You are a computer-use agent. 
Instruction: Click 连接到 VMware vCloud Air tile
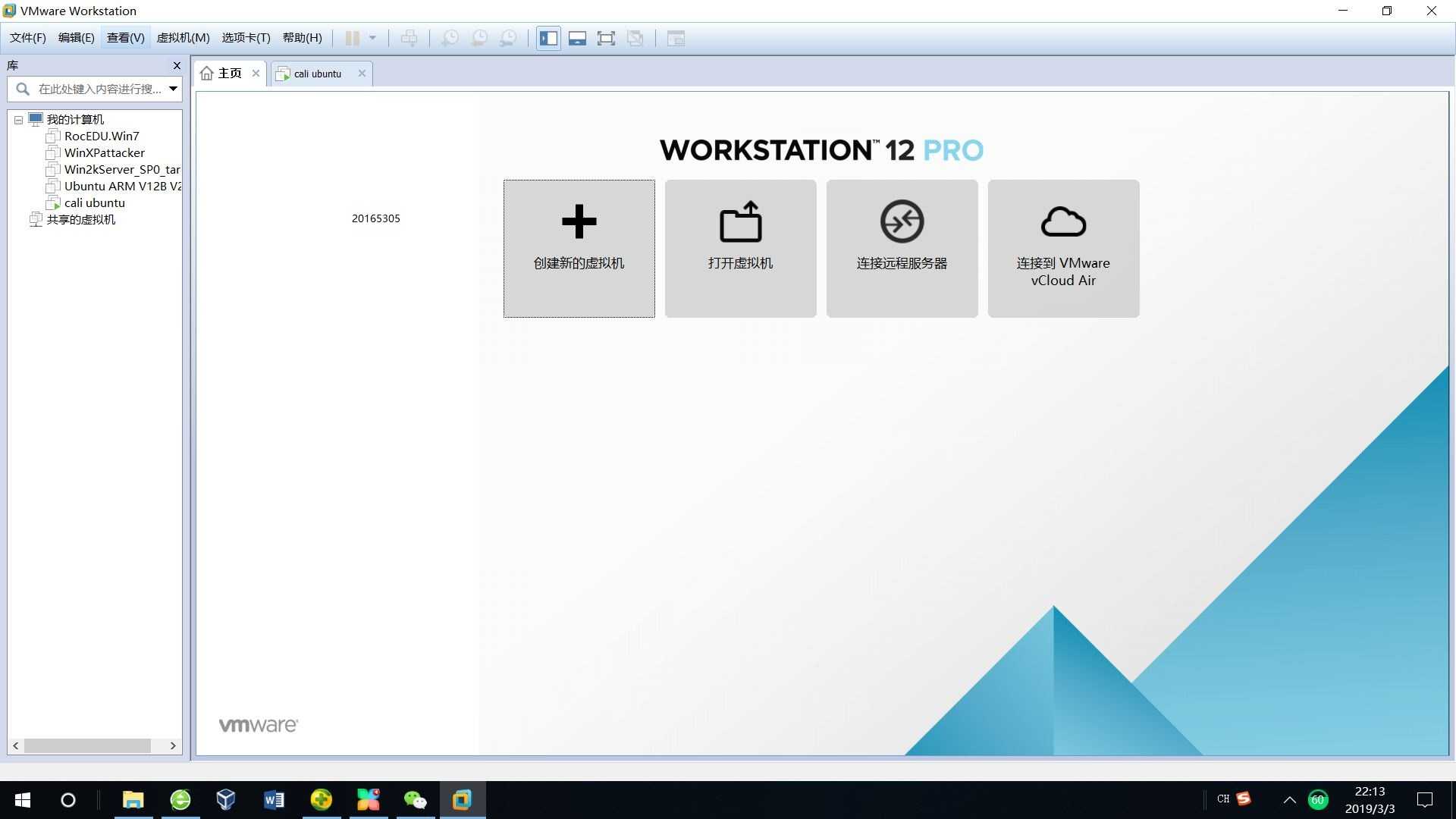[1063, 249]
